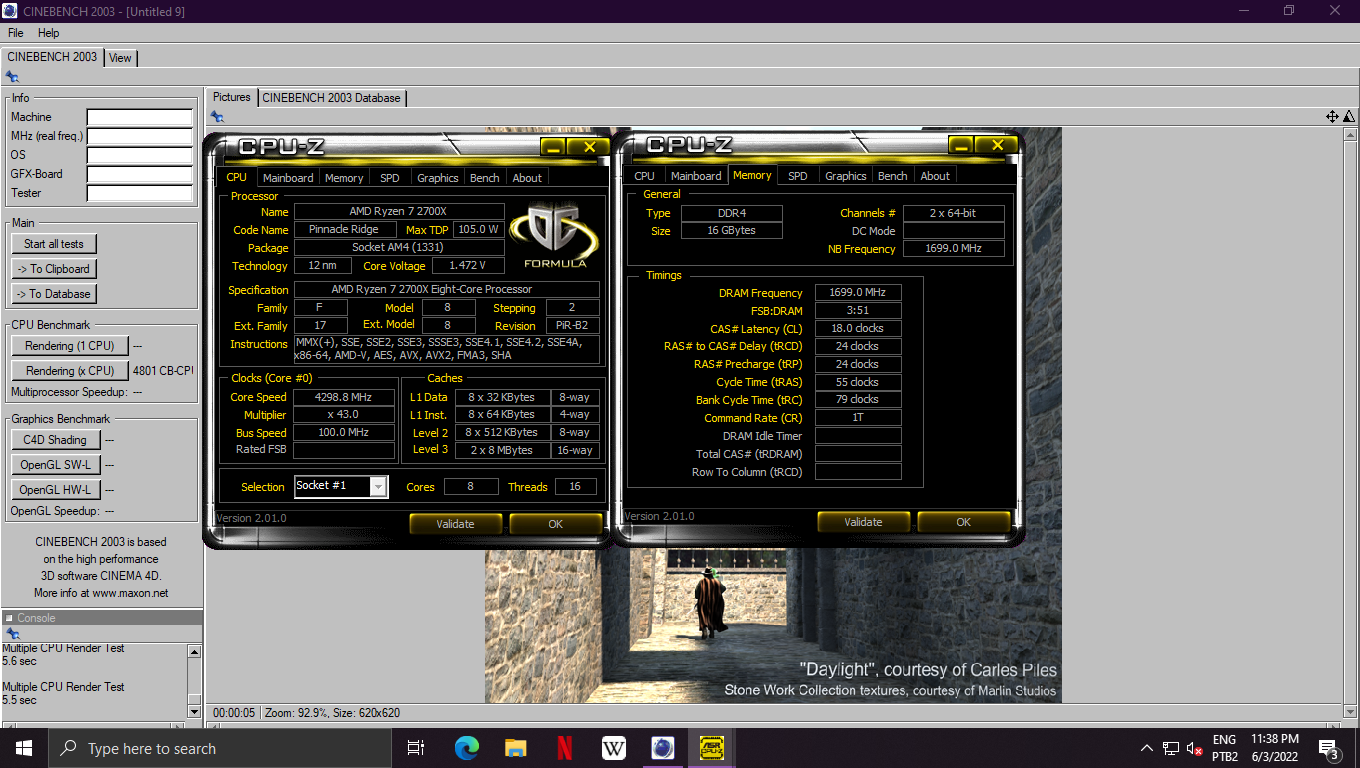The height and width of the screenshot is (768, 1360).
Task: Open Netflix from the taskbar
Action: click(x=564, y=748)
